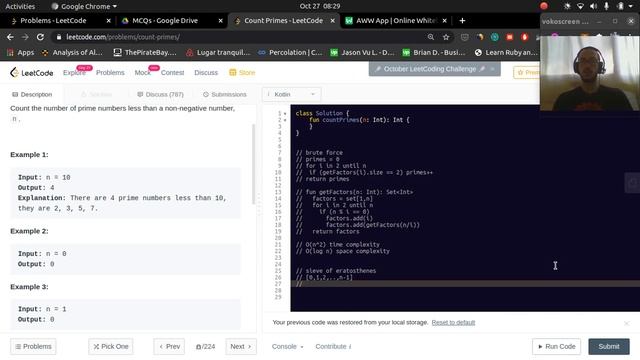Click red recording indicator in top bar

pyautogui.click(x=544, y=6)
